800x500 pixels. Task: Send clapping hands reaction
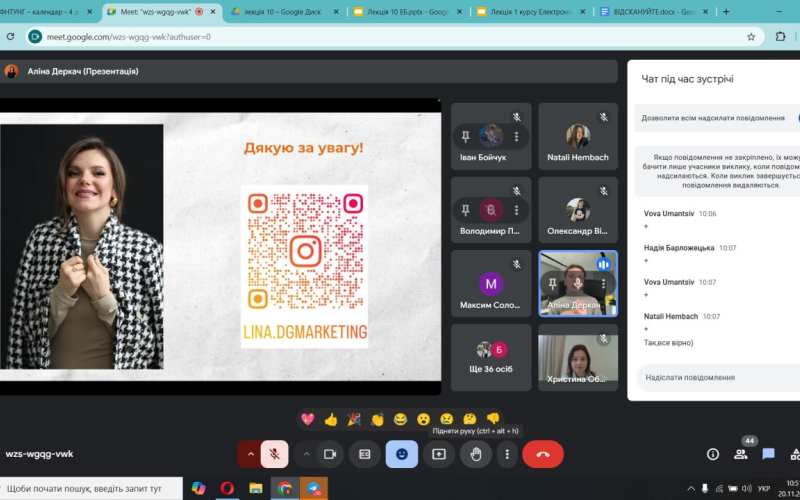(377, 419)
